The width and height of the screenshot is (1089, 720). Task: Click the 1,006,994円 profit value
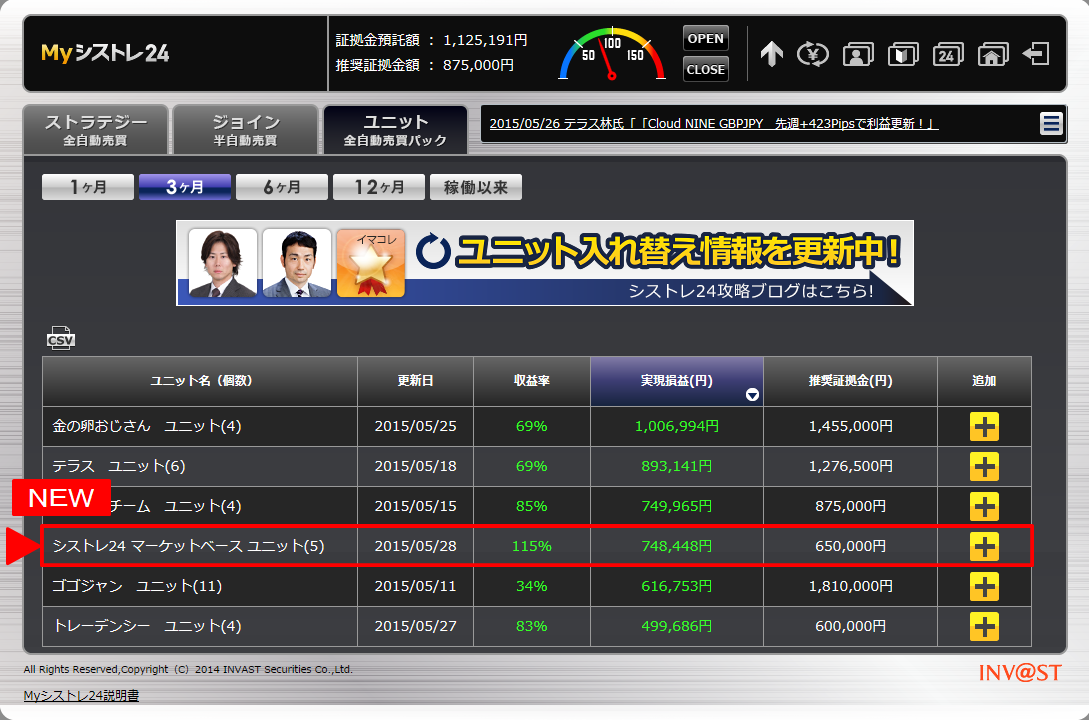coord(677,426)
